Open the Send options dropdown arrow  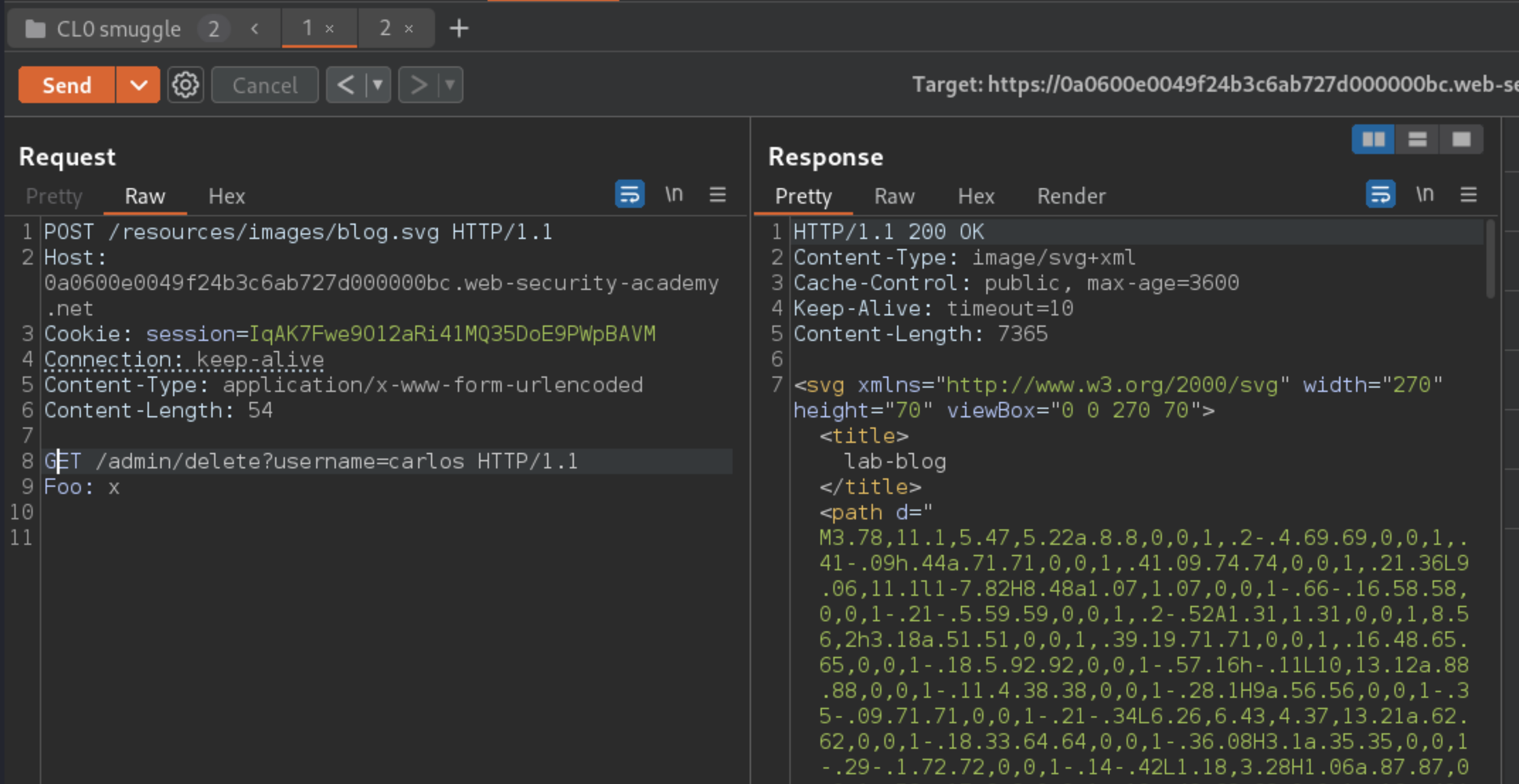tap(138, 85)
